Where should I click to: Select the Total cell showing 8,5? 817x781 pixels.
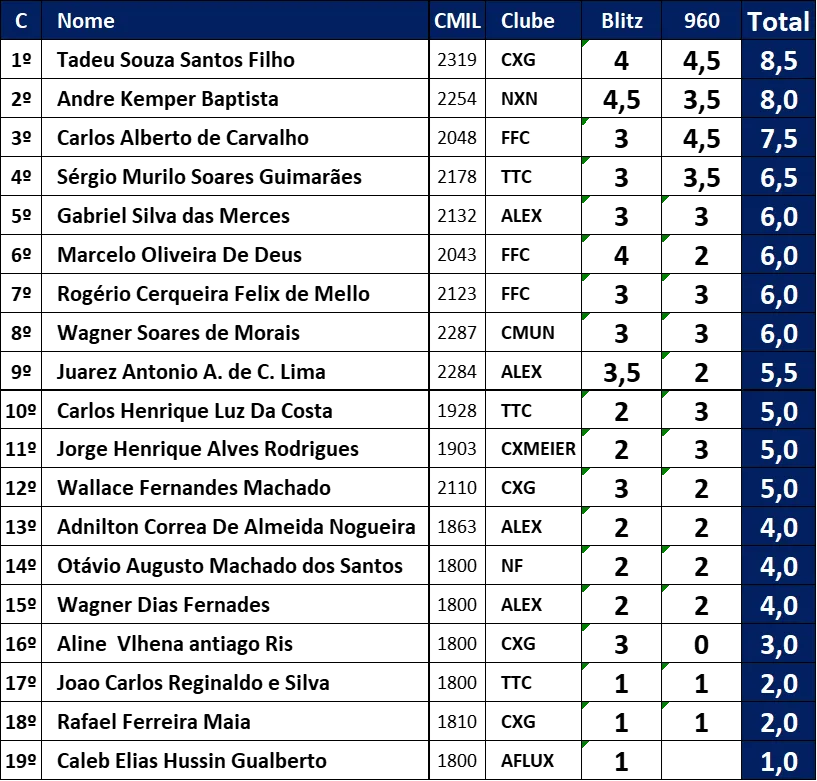pos(779,61)
